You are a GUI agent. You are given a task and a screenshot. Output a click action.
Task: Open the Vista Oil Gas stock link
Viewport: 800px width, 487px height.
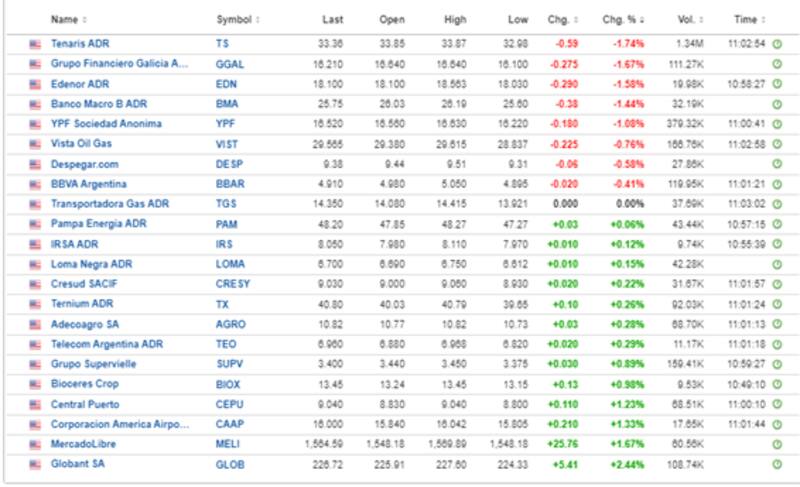click(x=84, y=144)
